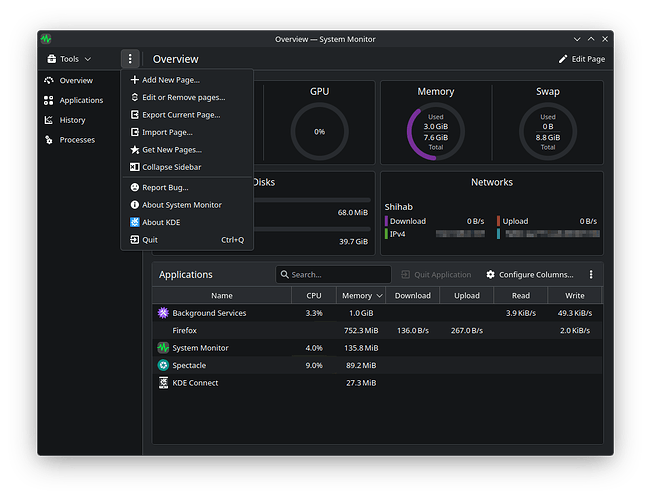Click Memory column sort arrow

(x=379, y=296)
